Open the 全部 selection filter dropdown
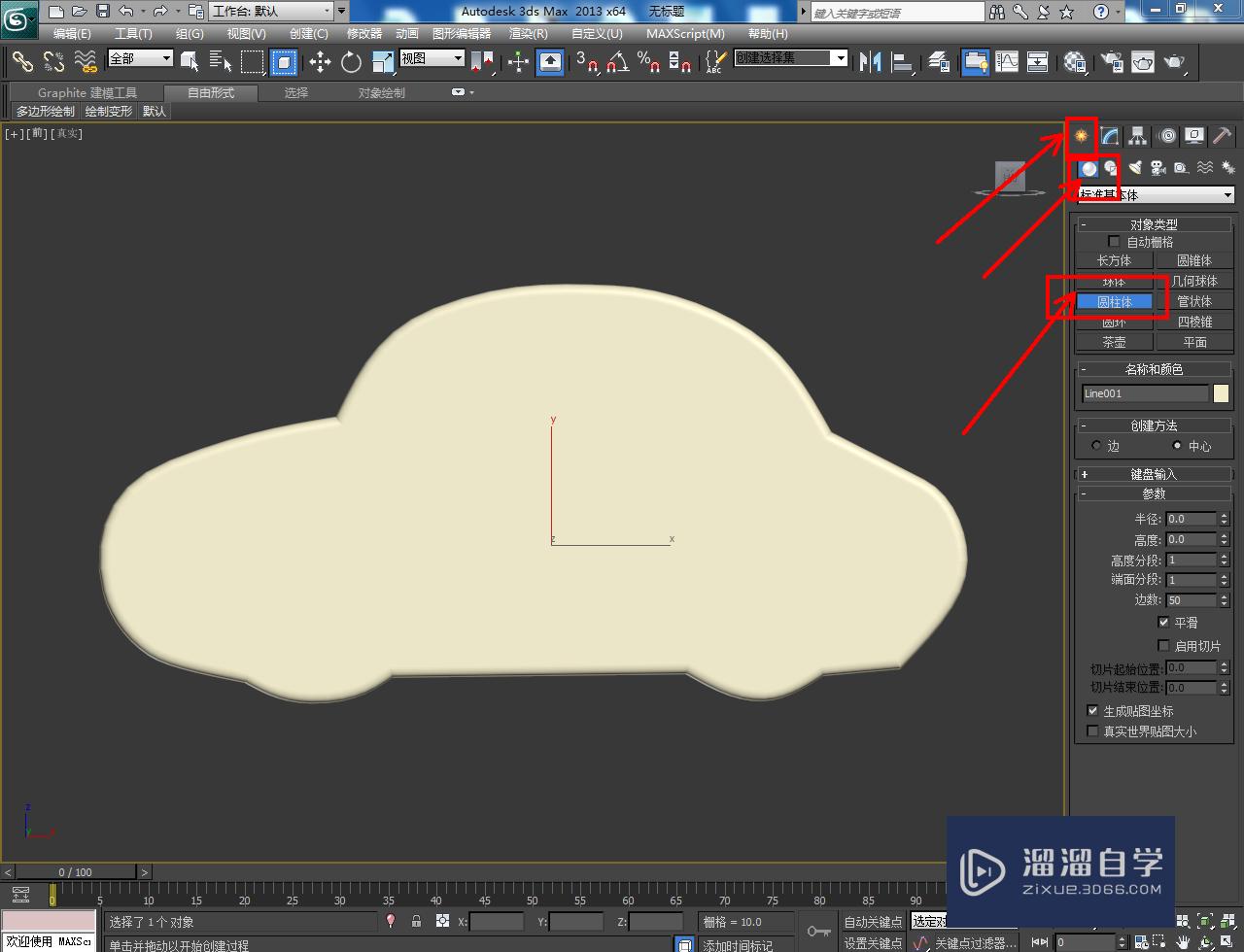Image resolution: width=1244 pixels, height=952 pixels. (140, 58)
